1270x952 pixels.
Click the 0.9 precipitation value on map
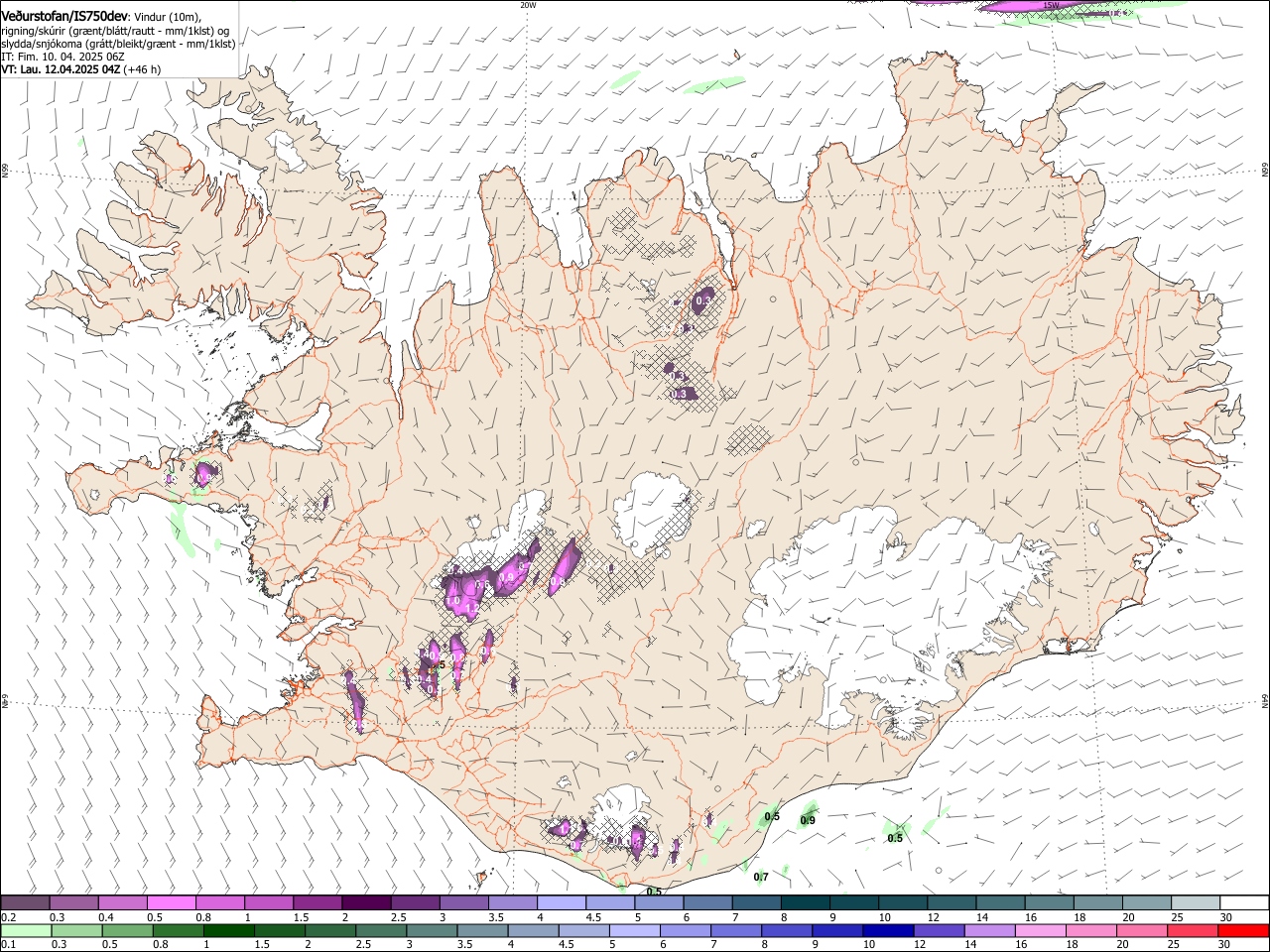point(808,820)
